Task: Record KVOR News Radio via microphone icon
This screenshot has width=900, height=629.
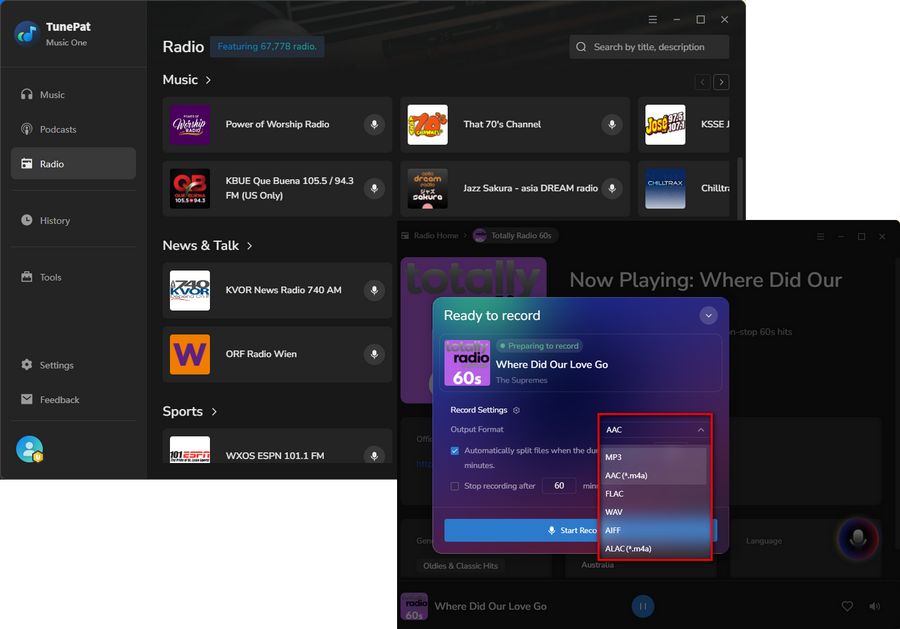Action: pyautogui.click(x=374, y=290)
